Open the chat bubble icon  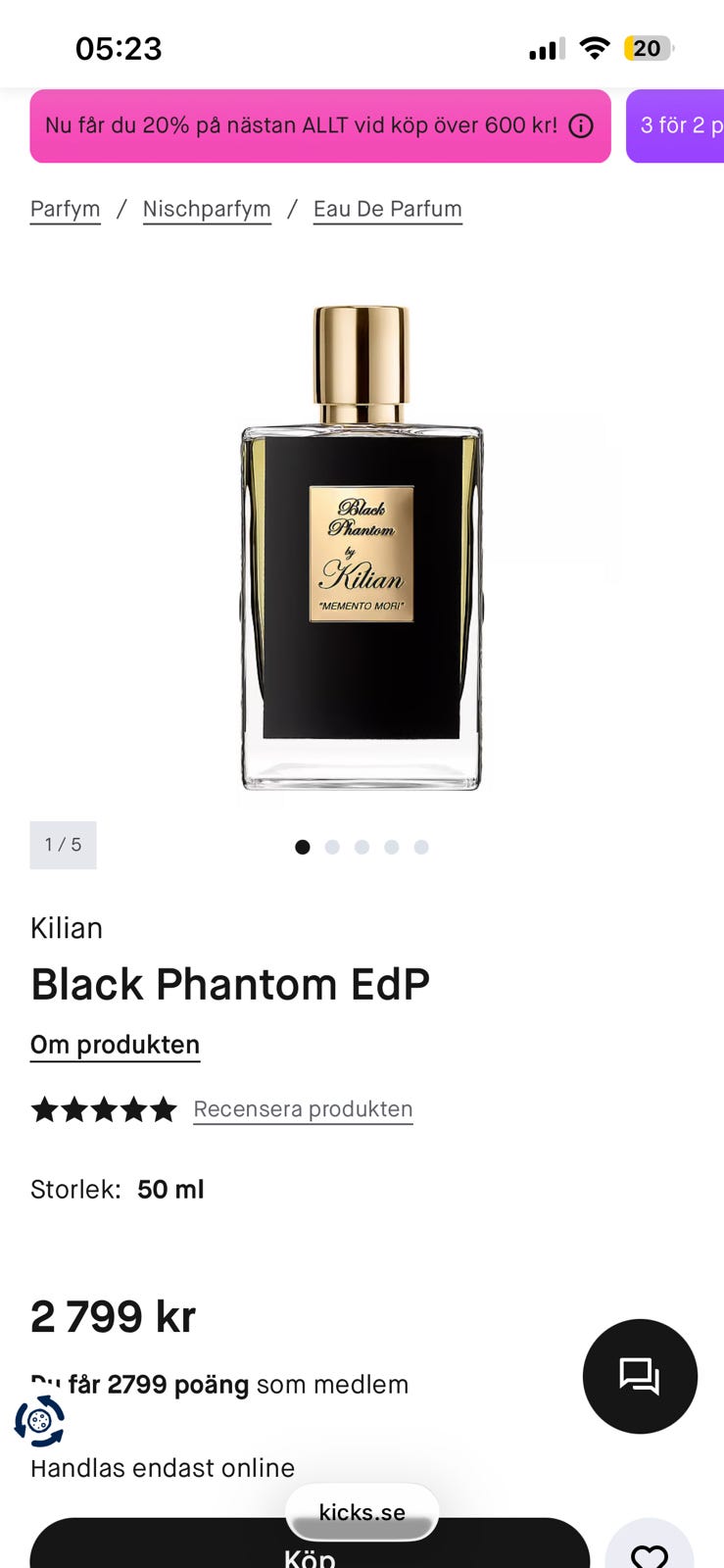point(640,1376)
